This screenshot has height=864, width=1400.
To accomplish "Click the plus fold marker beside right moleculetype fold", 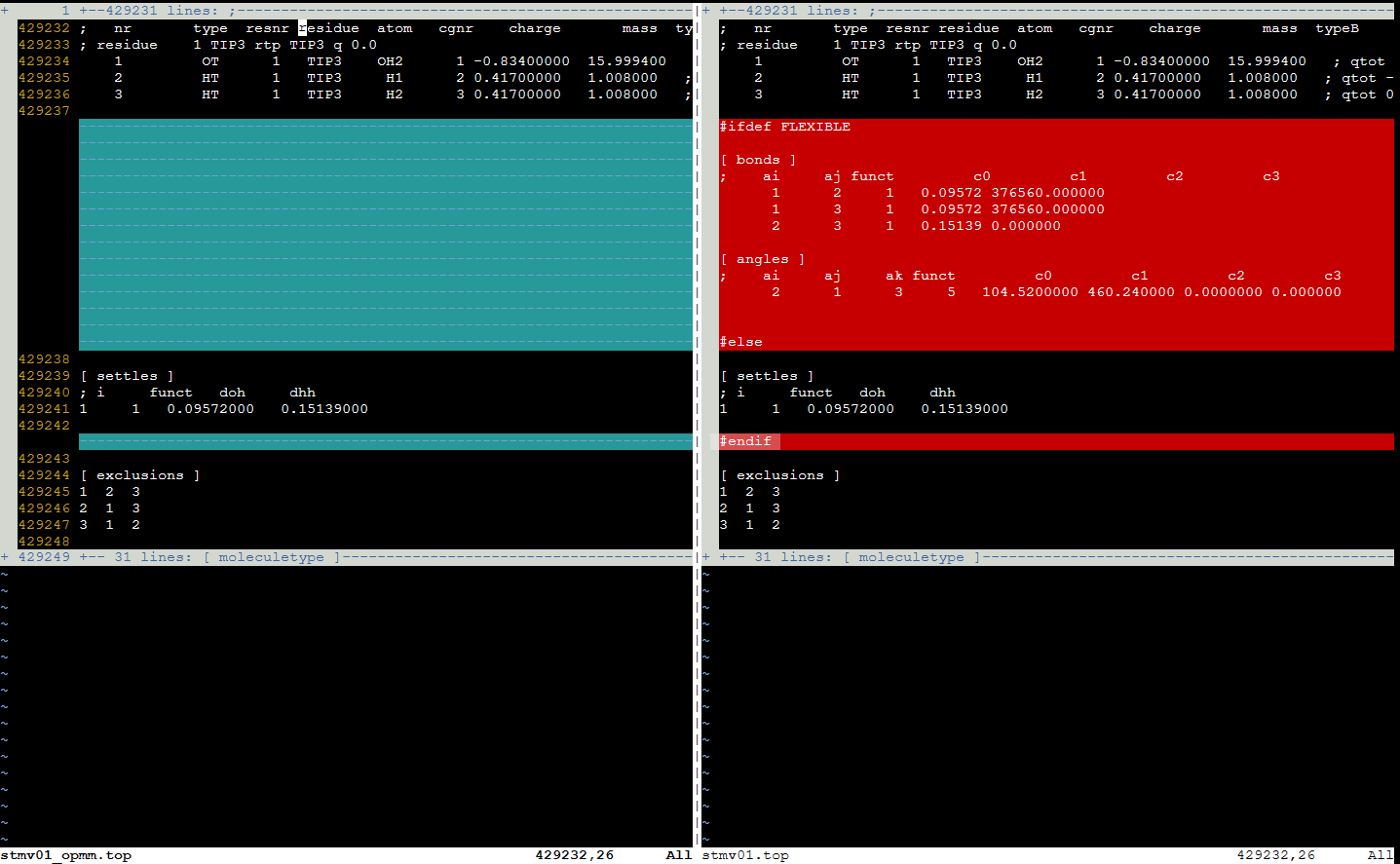I will (703, 556).
